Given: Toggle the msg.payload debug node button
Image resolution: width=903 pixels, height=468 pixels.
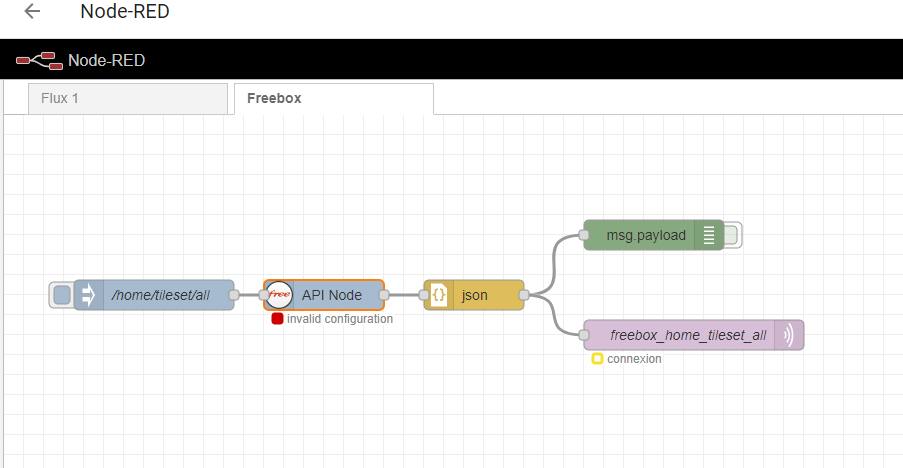Looking at the screenshot, I should point(731,235).
